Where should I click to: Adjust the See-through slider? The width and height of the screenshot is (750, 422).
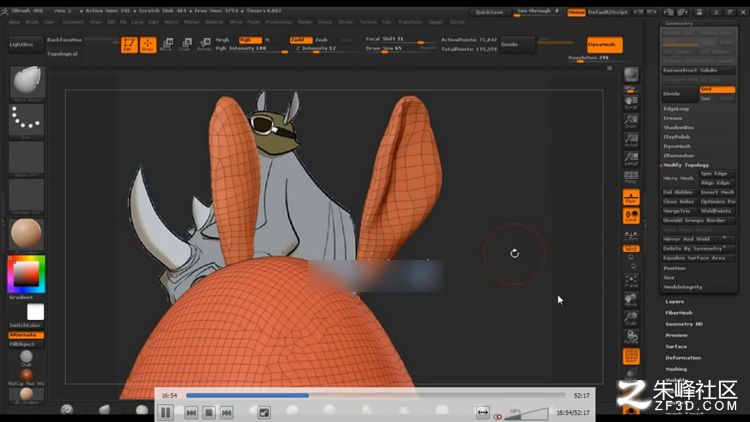[x=537, y=12]
